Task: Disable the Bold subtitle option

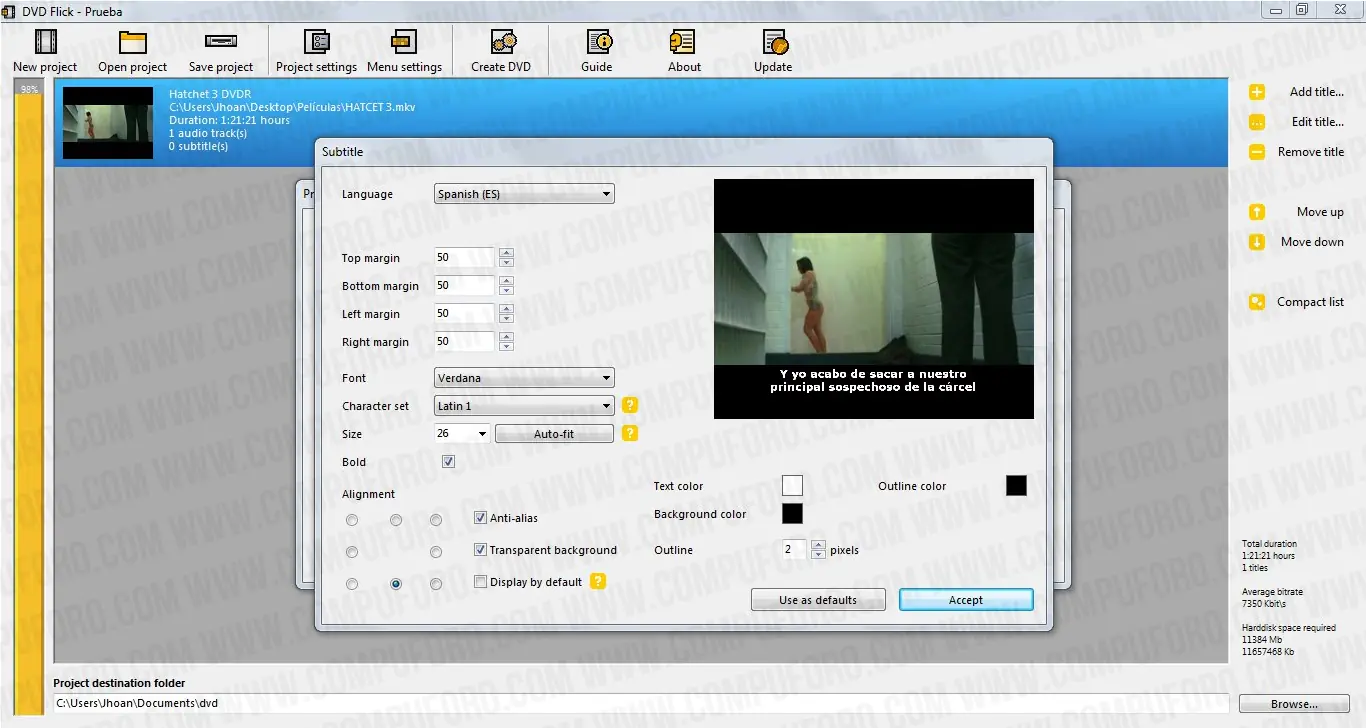Action: [448, 461]
